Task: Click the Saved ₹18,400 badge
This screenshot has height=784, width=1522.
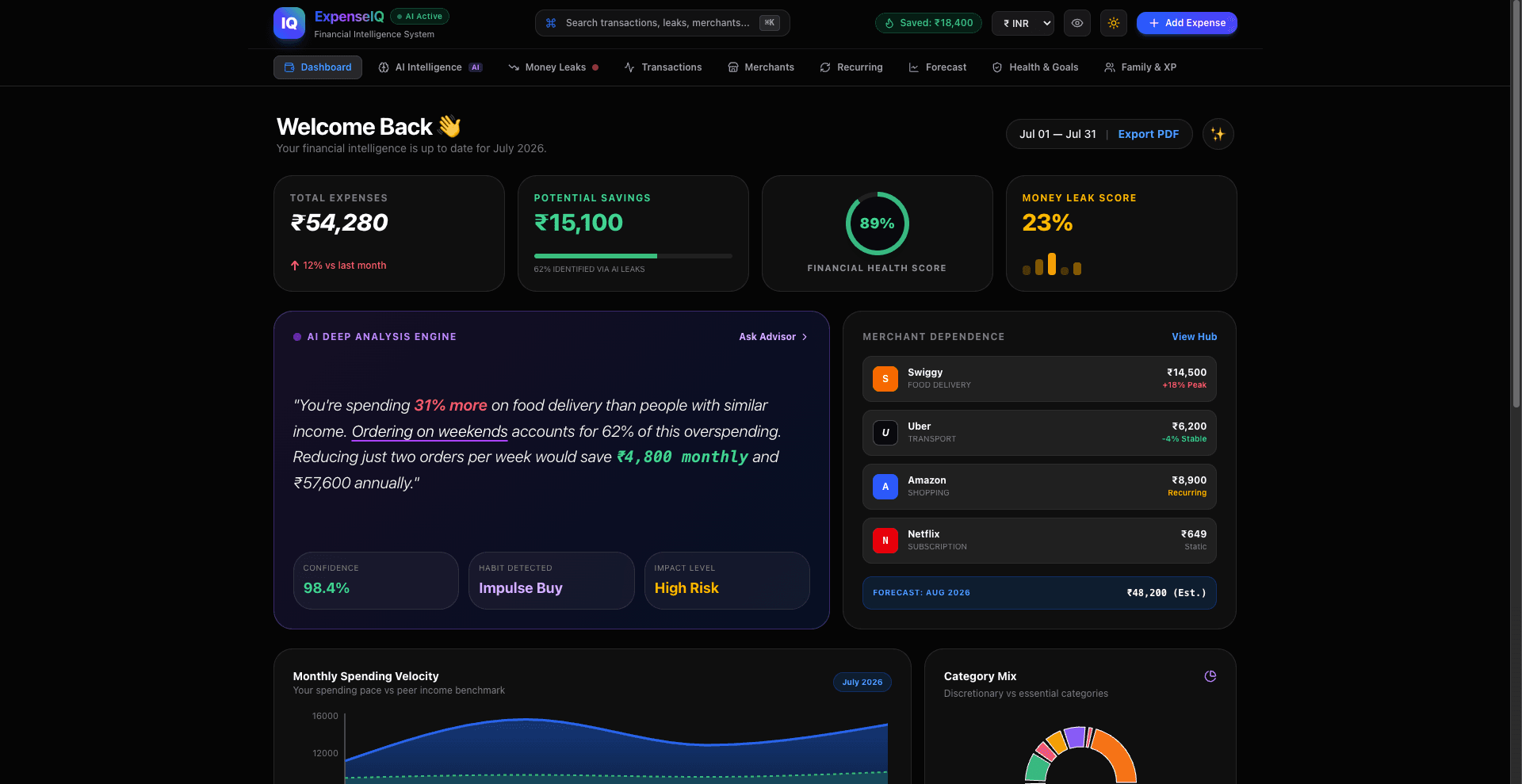Action: tap(928, 23)
